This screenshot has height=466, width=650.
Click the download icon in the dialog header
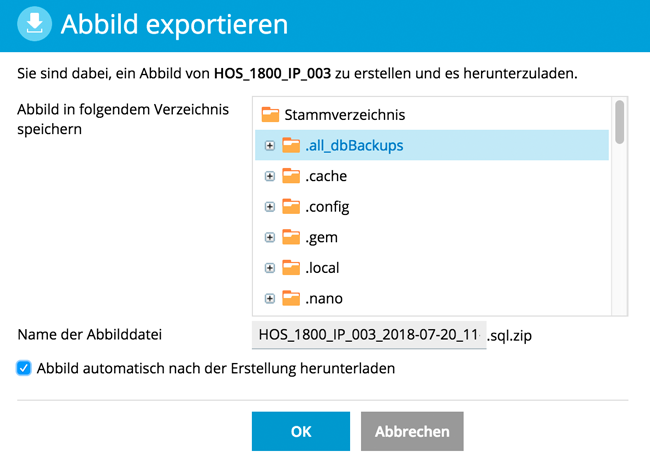(x=35, y=25)
